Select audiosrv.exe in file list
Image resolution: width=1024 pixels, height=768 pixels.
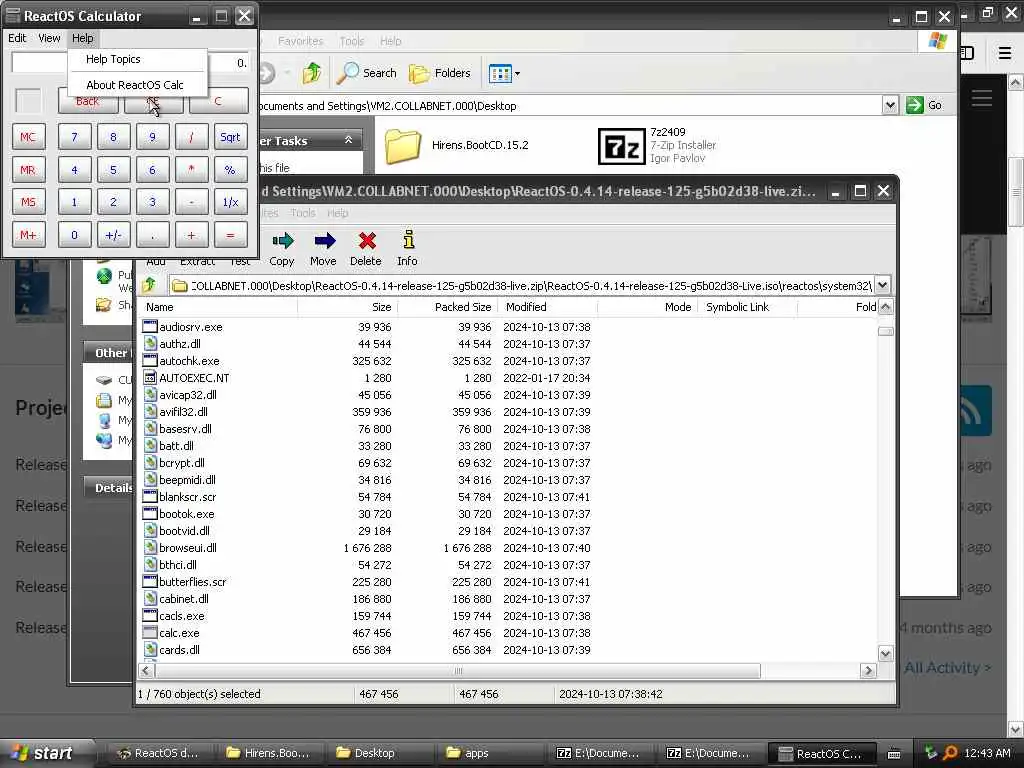pyautogui.click(x=191, y=327)
